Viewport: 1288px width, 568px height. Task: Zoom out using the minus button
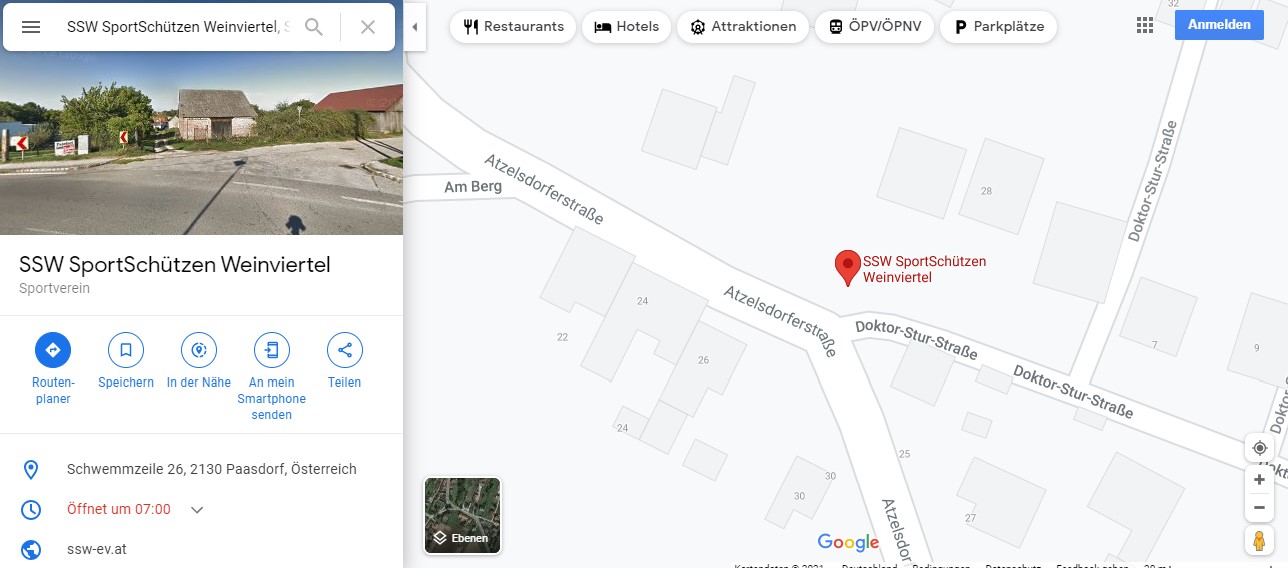pos(1260,508)
